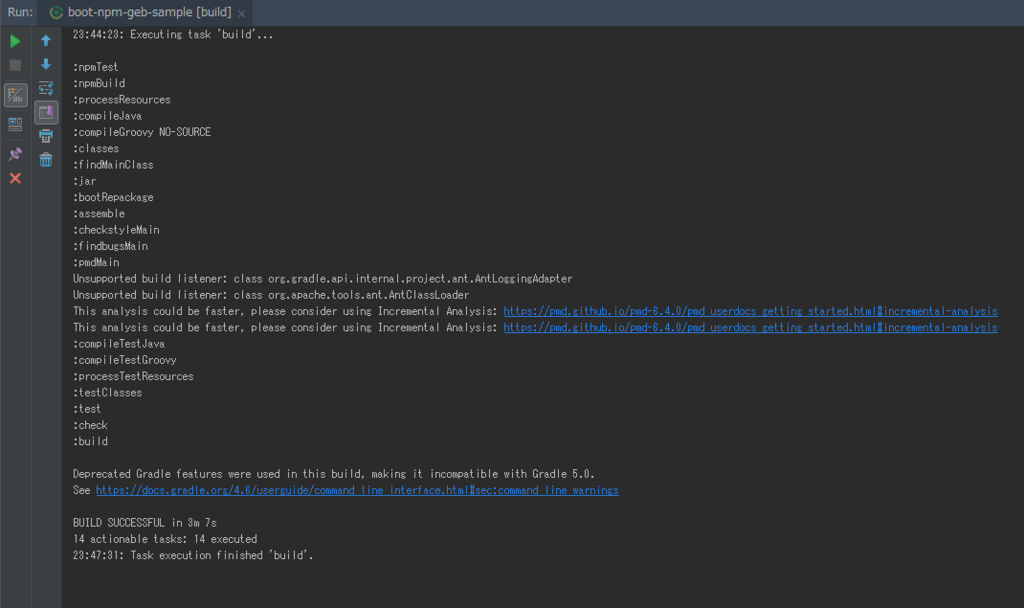Click the 'Run:' tool window label
This screenshot has width=1024, height=608.
click(x=20, y=12)
